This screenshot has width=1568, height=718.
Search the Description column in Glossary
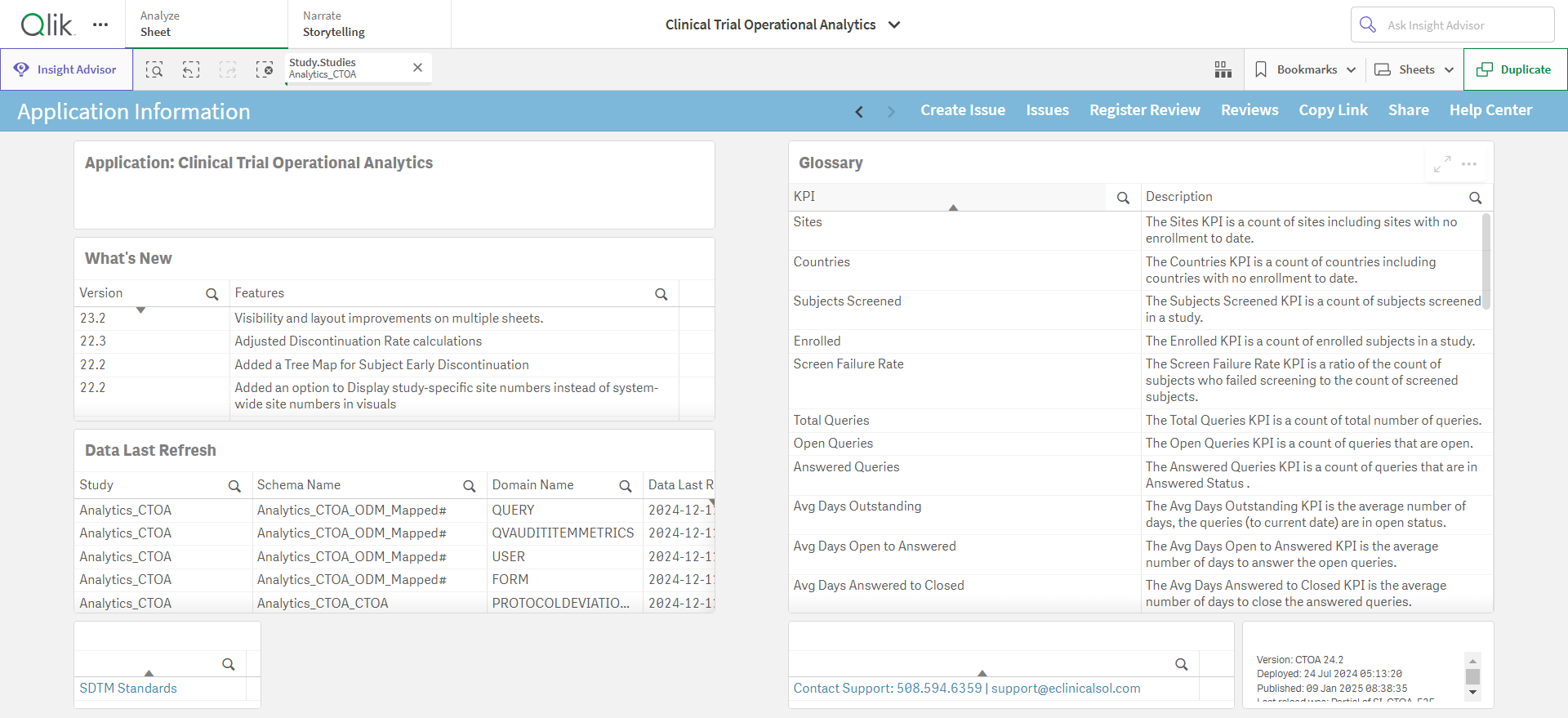tap(1475, 198)
